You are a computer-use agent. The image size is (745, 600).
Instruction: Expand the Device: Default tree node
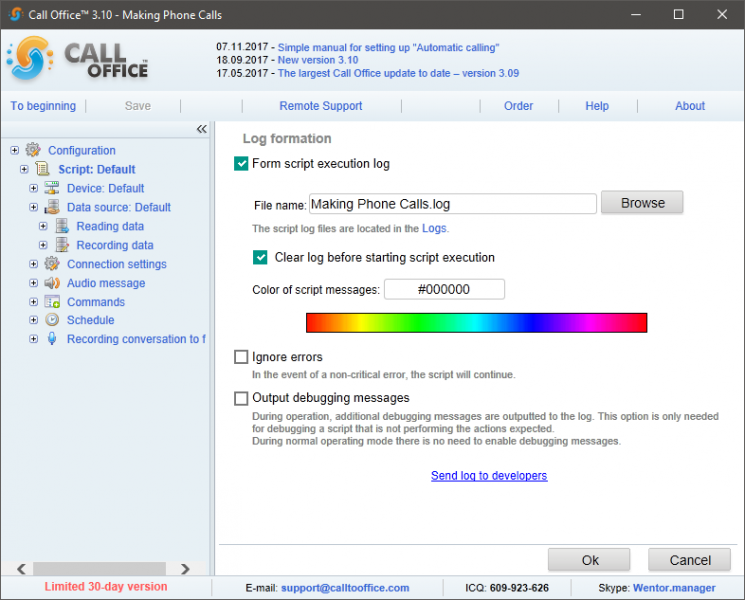(x=33, y=188)
